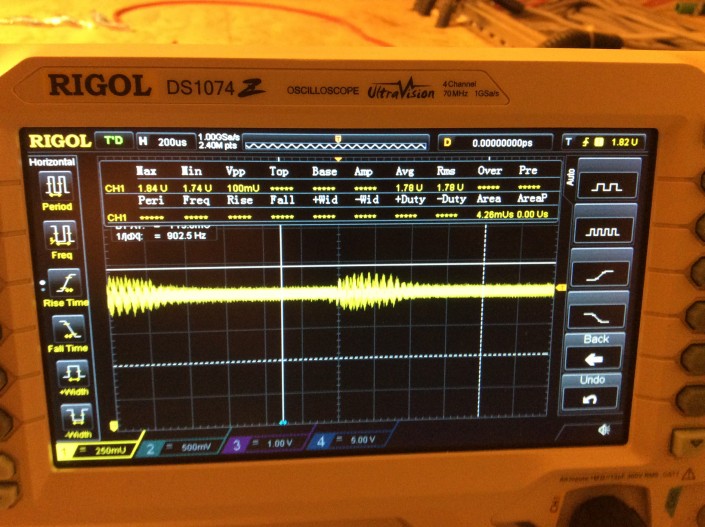
Task: Click the H 200us timebase field
Action: click(x=166, y=142)
